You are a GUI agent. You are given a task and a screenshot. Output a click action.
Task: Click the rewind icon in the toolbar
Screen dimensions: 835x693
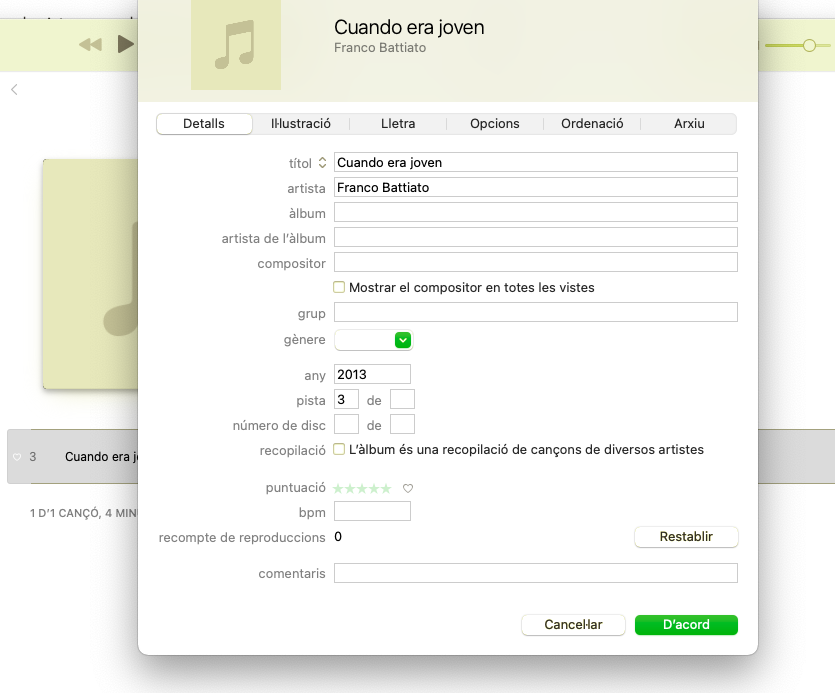[90, 44]
